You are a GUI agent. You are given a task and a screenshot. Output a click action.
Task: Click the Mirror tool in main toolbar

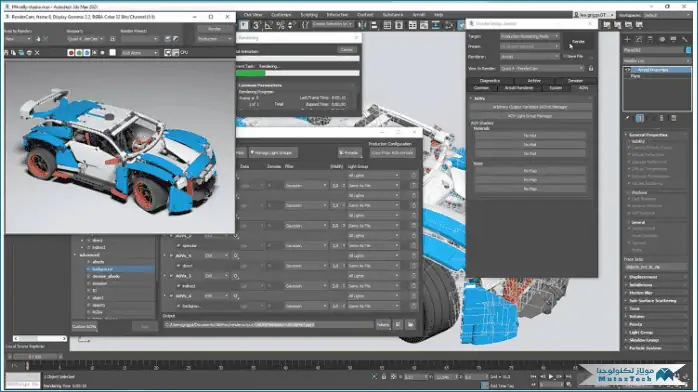pyautogui.click(x=362, y=25)
